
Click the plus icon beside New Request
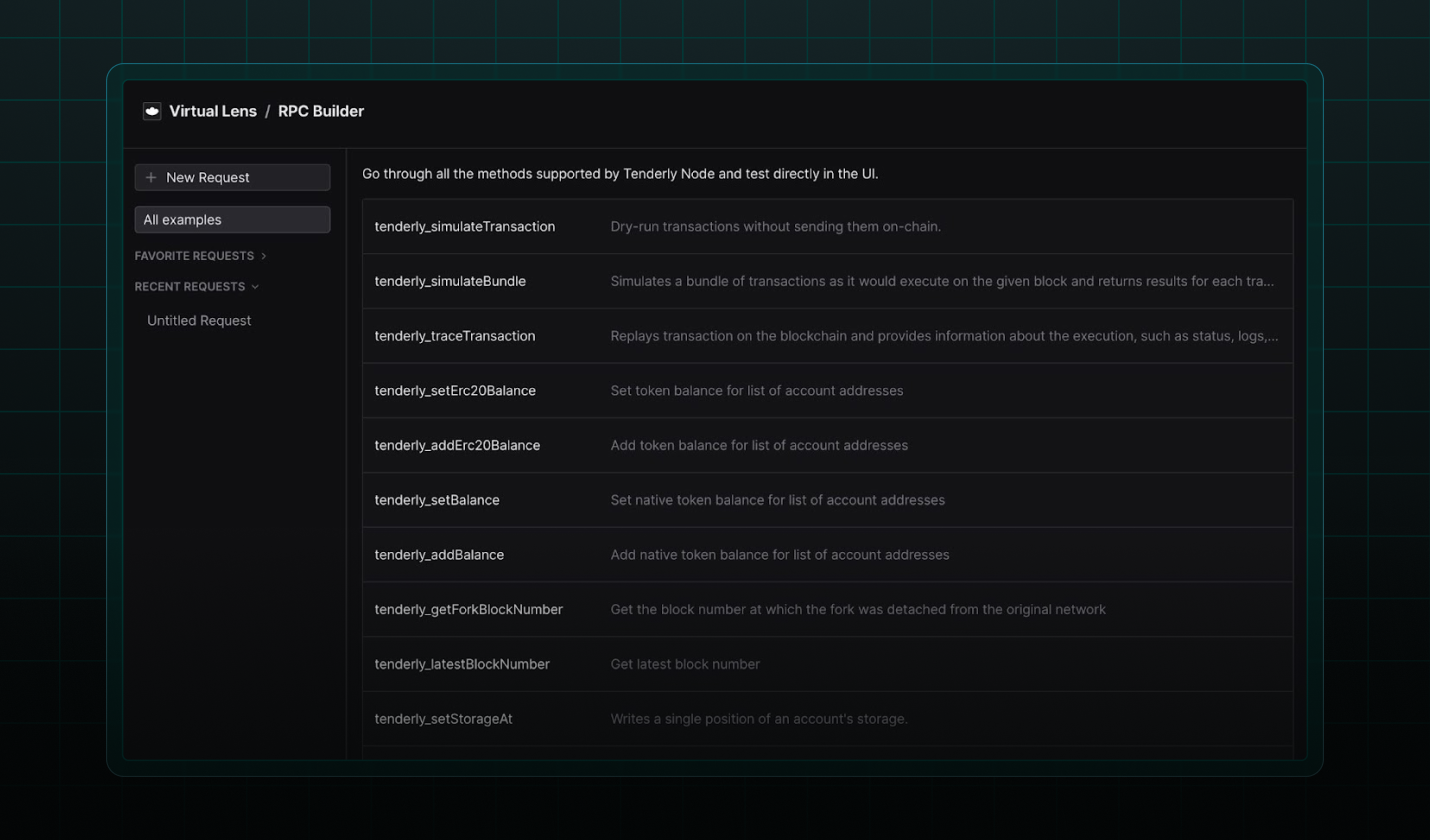point(151,177)
